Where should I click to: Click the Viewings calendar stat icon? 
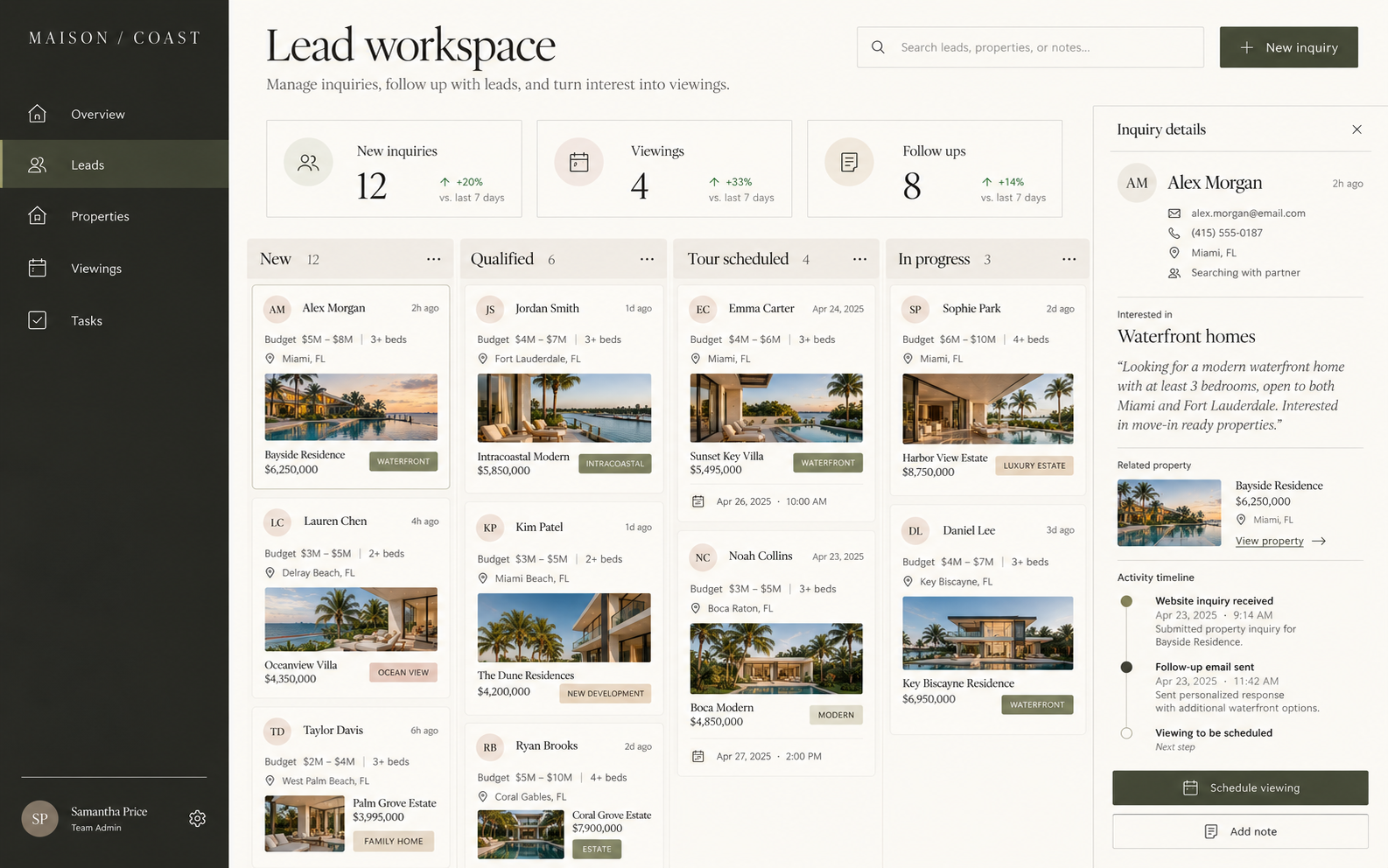coord(578,162)
